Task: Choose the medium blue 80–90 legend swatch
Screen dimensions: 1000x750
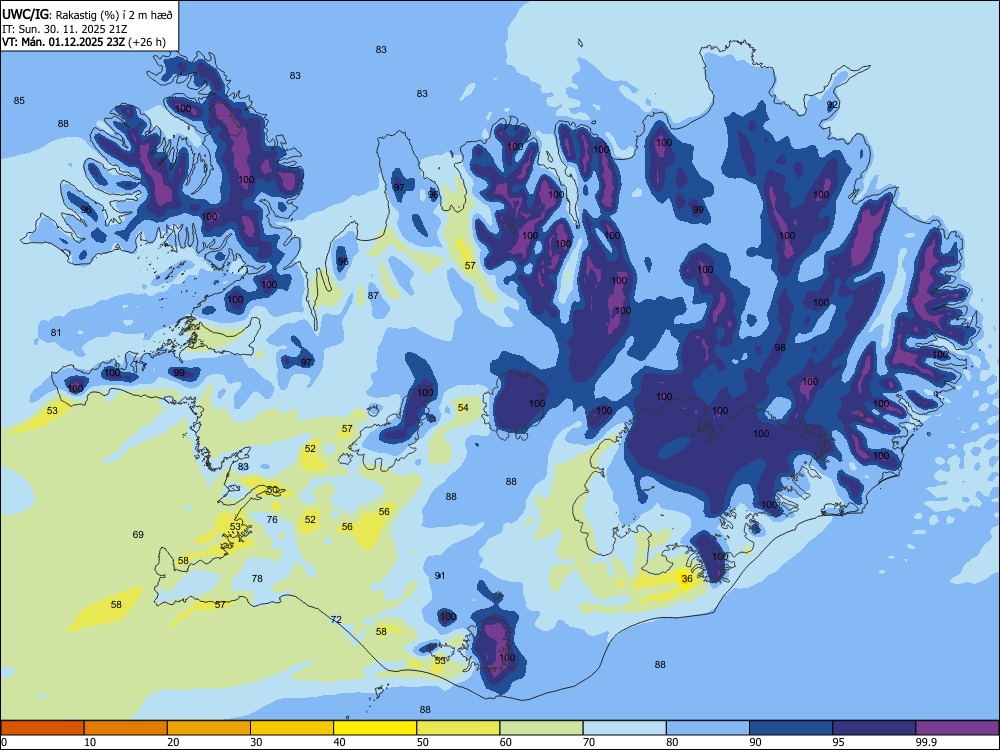Action: (x=708, y=728)
